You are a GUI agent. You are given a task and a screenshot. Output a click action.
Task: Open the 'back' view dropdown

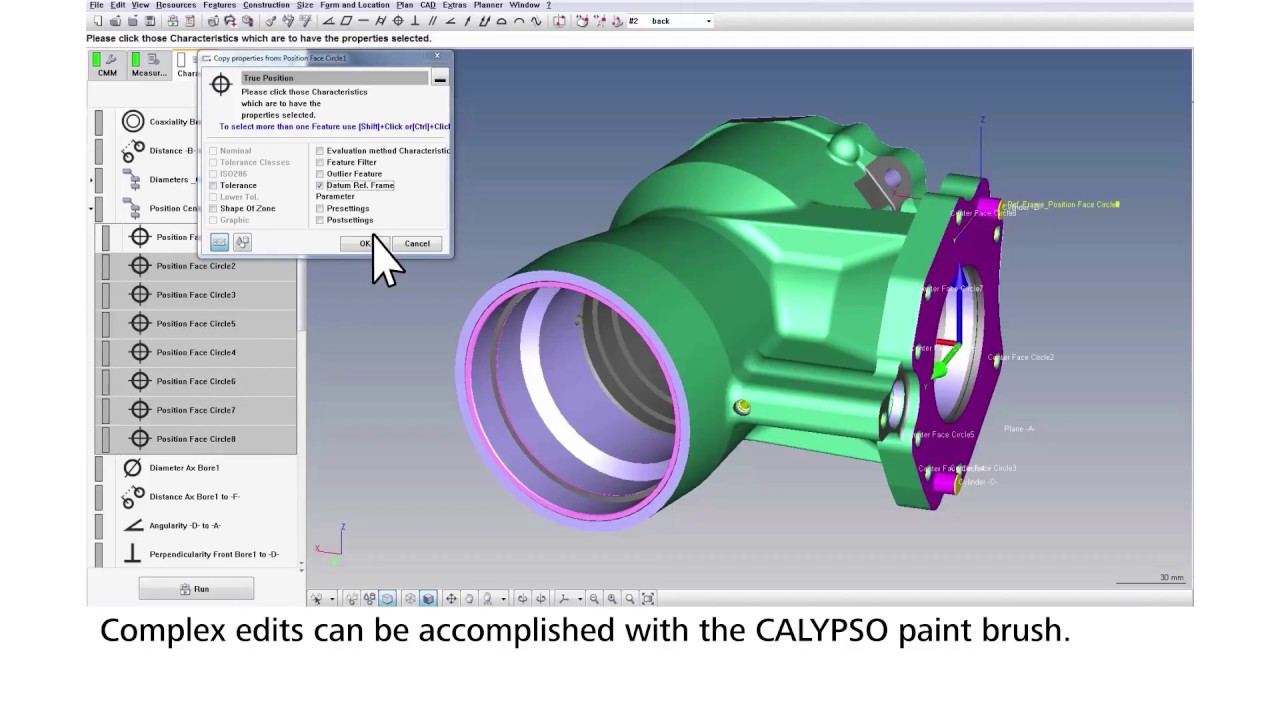pyautogui.click(x=708, y=21)
